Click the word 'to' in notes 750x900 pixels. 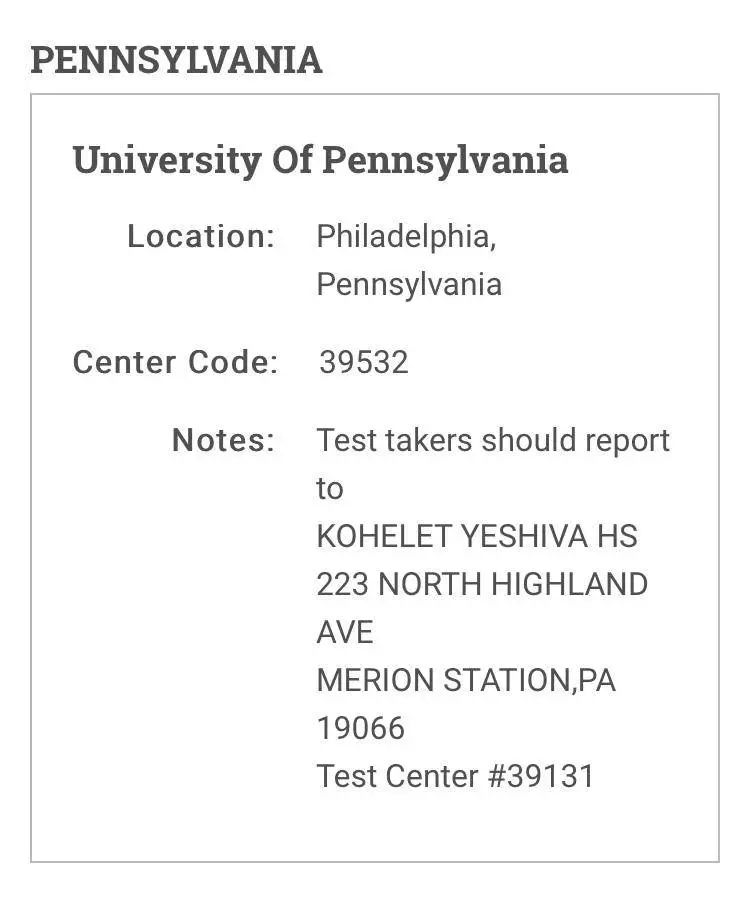[x=330, y=488]
